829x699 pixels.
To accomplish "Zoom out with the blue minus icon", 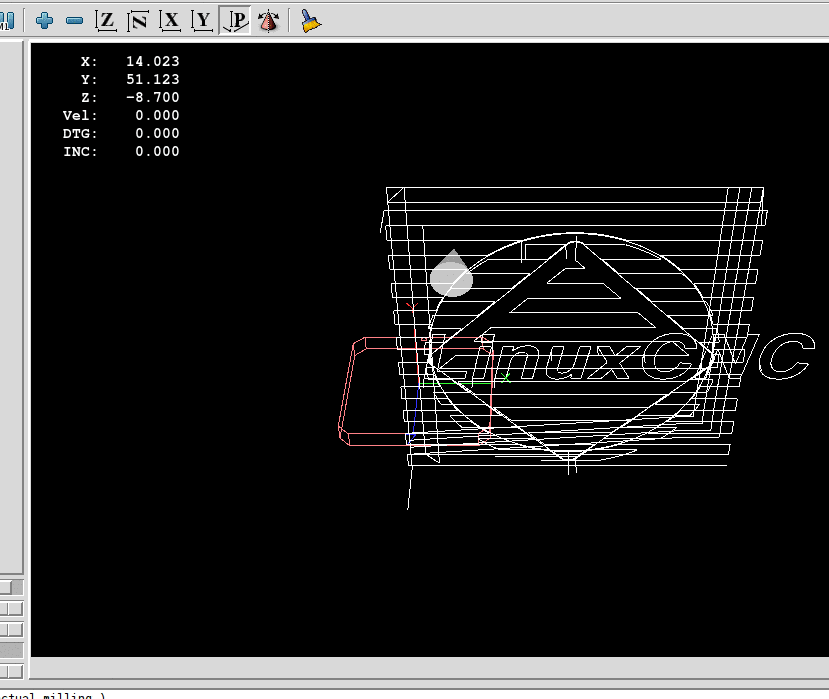I will pyautogui.click(x=75, y=21).
